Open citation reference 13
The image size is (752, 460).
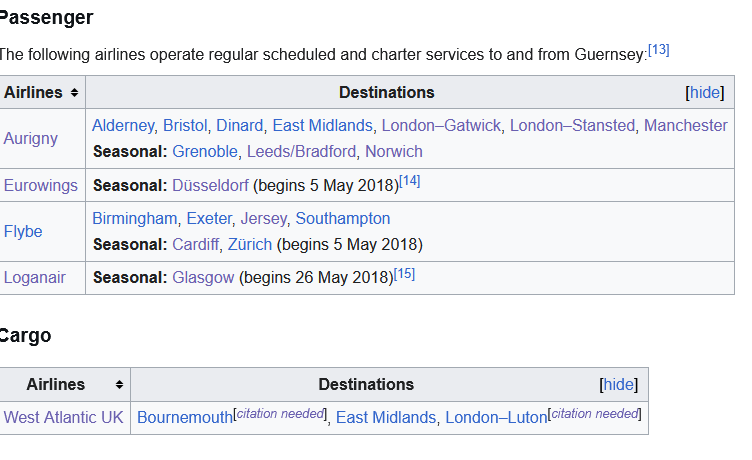[659, 49]
